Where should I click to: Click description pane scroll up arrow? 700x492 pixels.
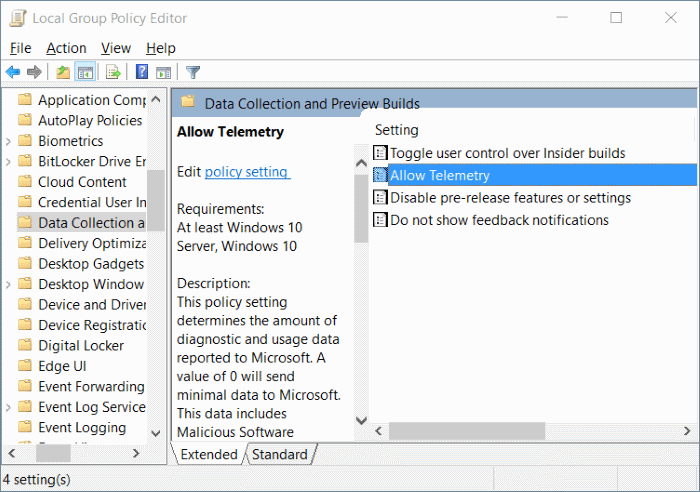click(361, 163)
